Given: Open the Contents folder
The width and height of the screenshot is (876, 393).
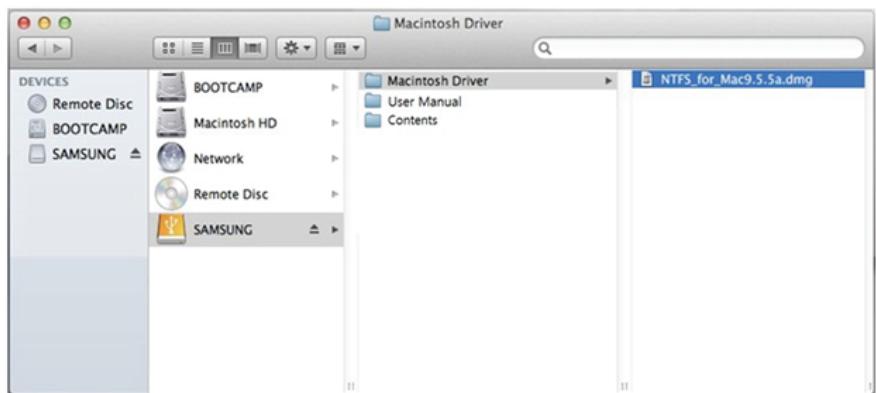Looking at the screenshot, I should coord(412,120).
